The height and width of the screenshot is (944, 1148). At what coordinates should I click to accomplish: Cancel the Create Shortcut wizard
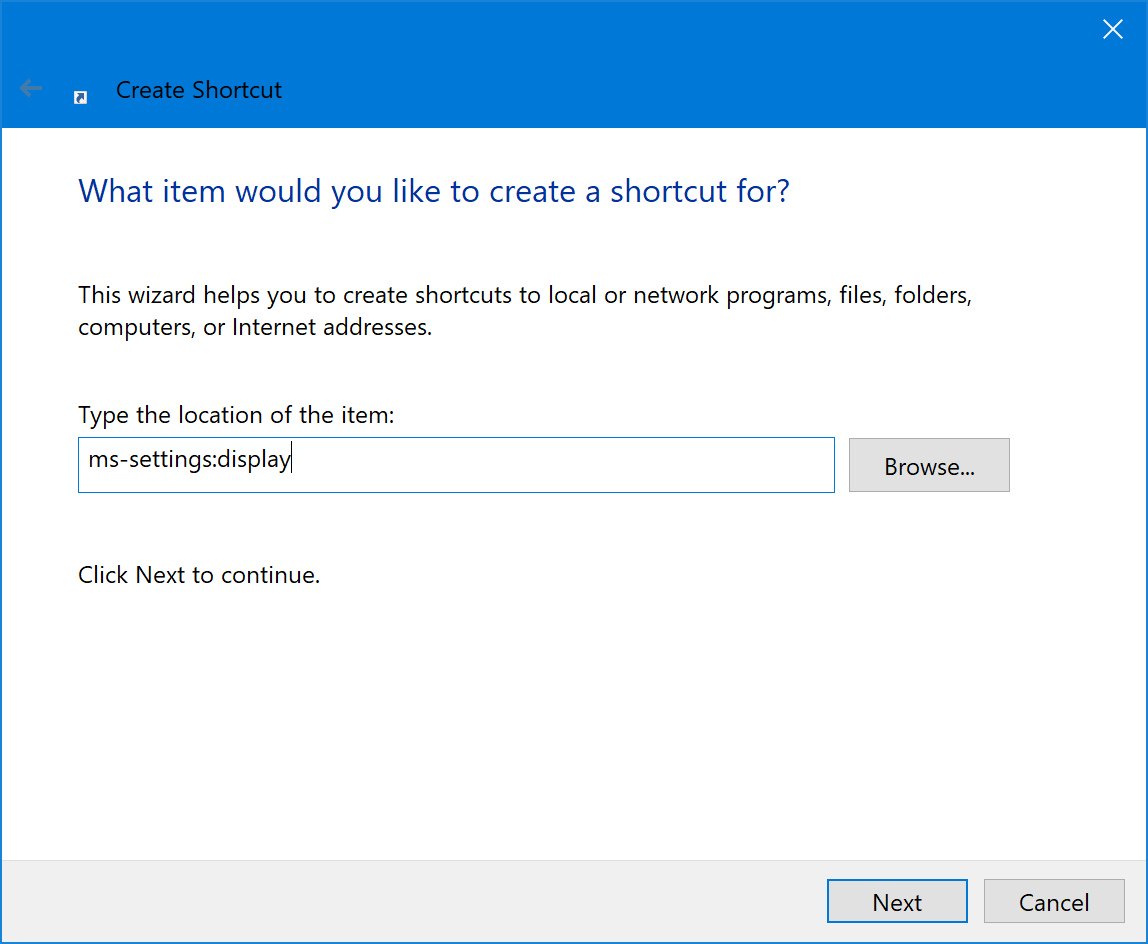click(1054, 901)
